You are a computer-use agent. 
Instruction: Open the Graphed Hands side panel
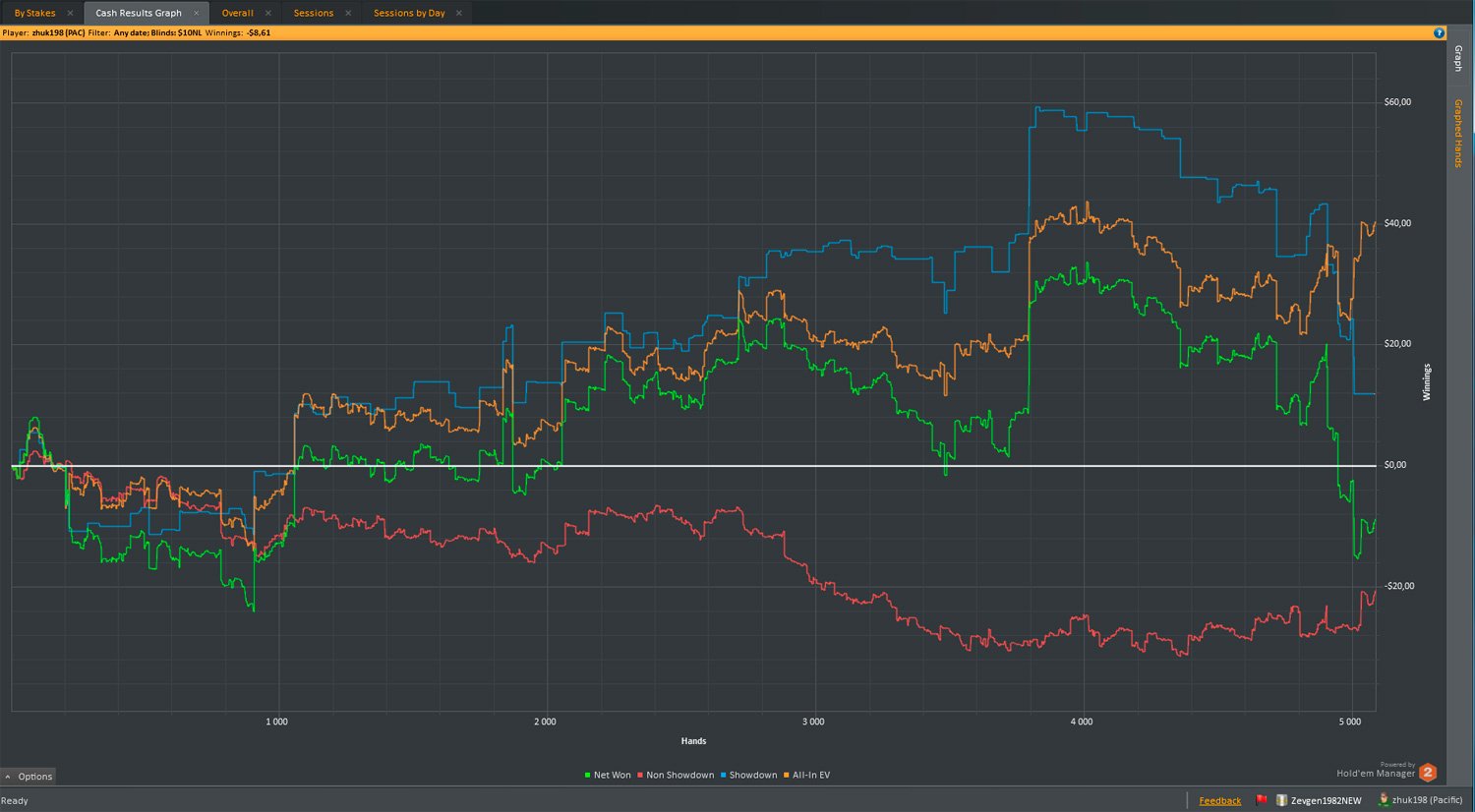click(x=1458, y=134)
